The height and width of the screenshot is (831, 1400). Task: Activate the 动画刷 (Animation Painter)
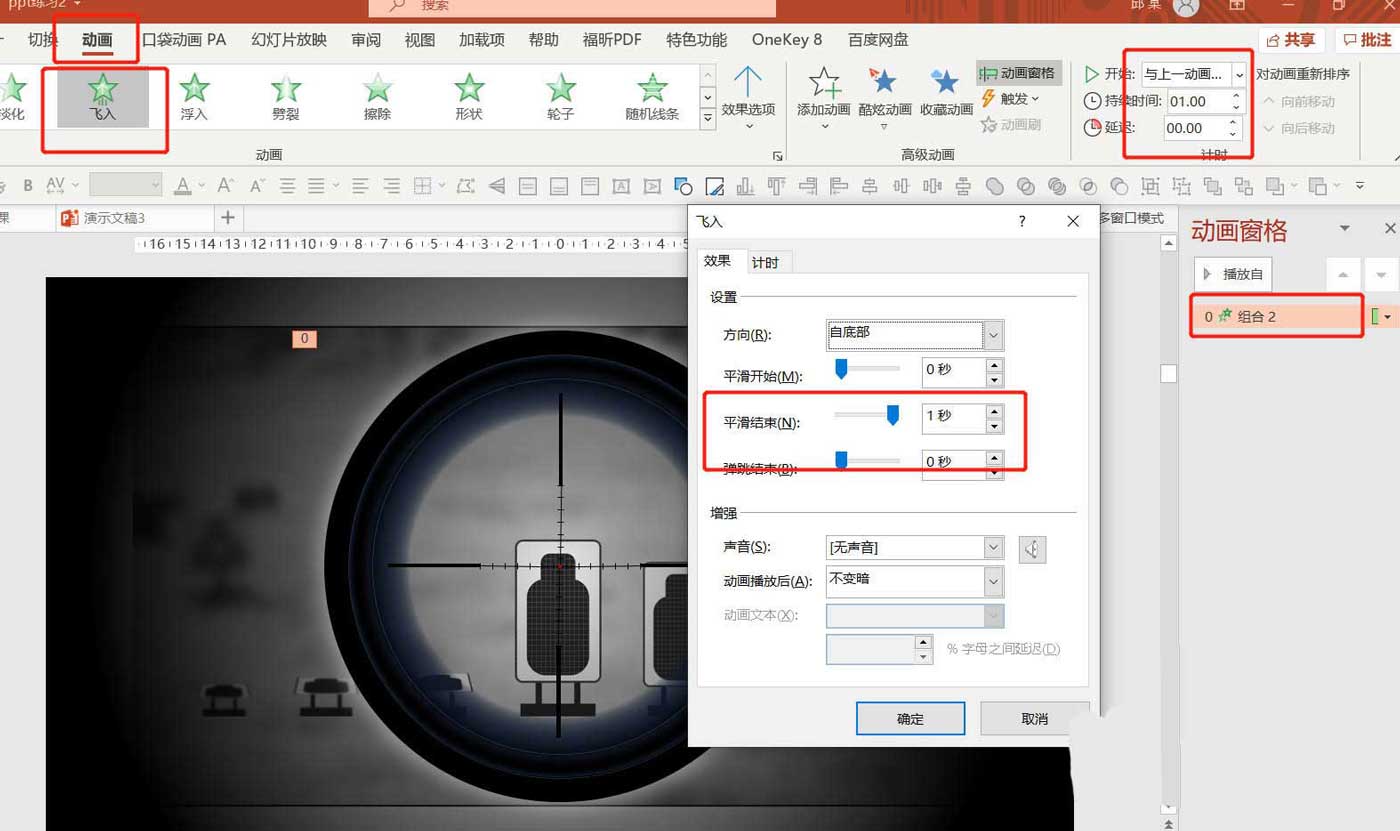coord(1017,124)
